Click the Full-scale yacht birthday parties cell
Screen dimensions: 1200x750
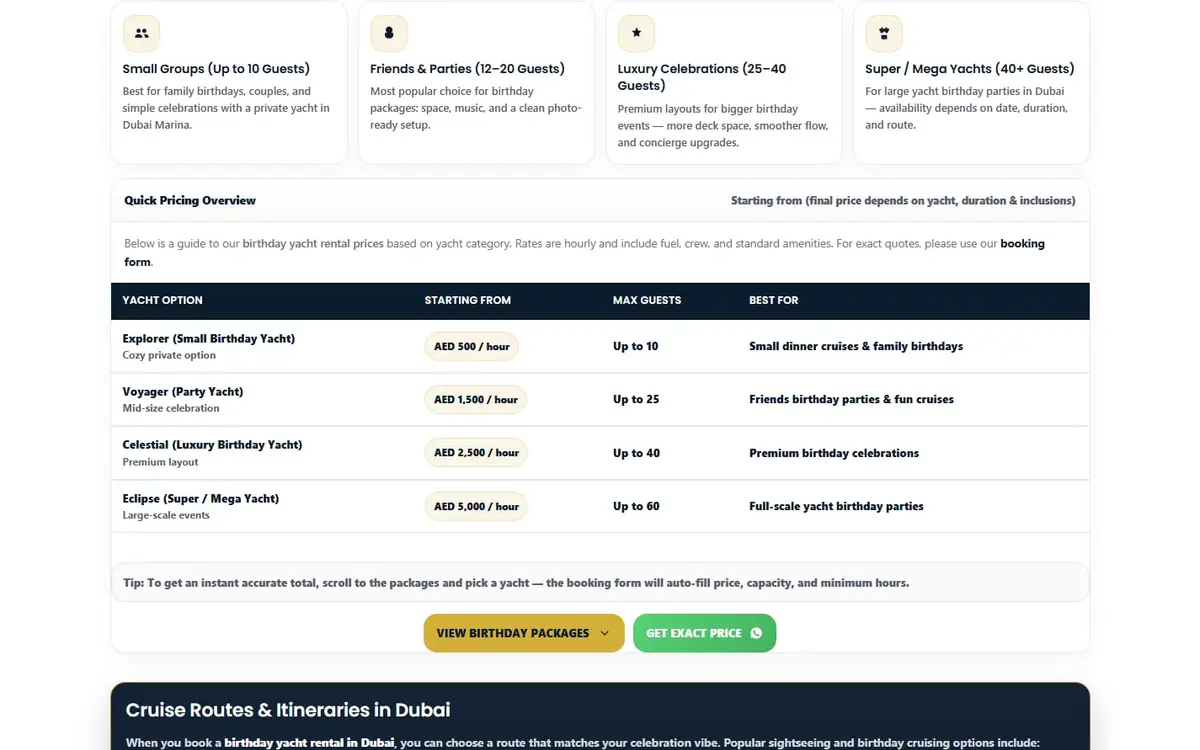(x=836, y=506)
